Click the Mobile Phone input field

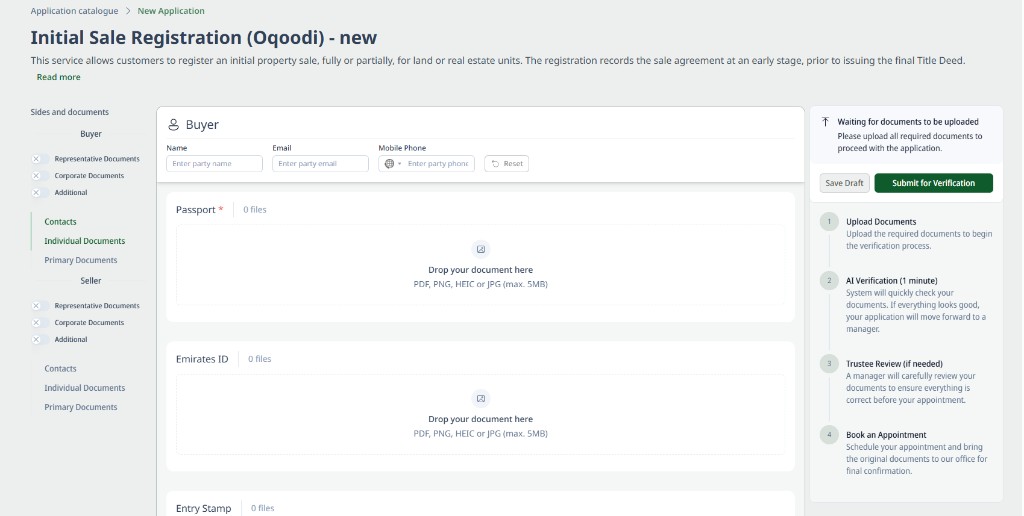click(426, 164)
